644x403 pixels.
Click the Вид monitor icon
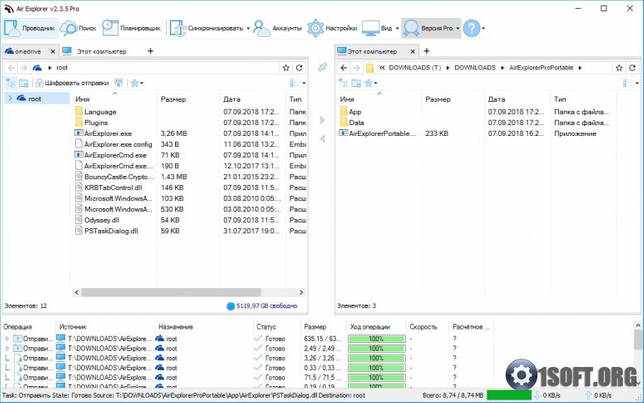pyautogui.click(x=370, y=28)
